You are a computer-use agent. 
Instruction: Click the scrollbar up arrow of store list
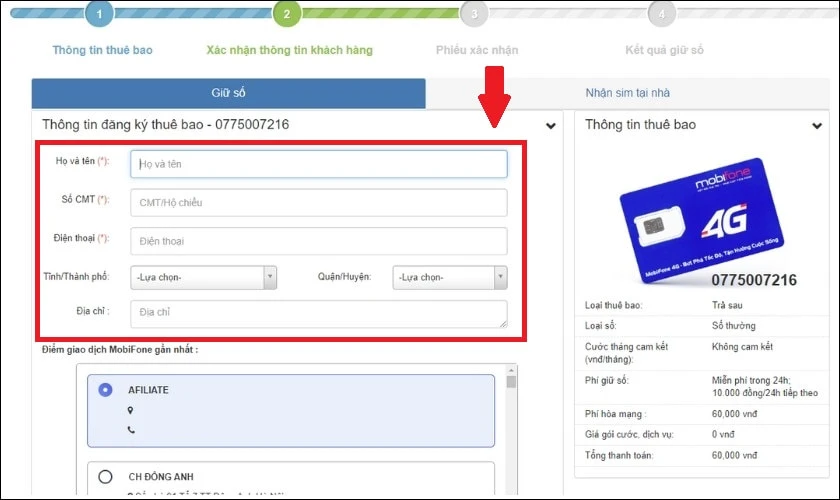[511, 370]
